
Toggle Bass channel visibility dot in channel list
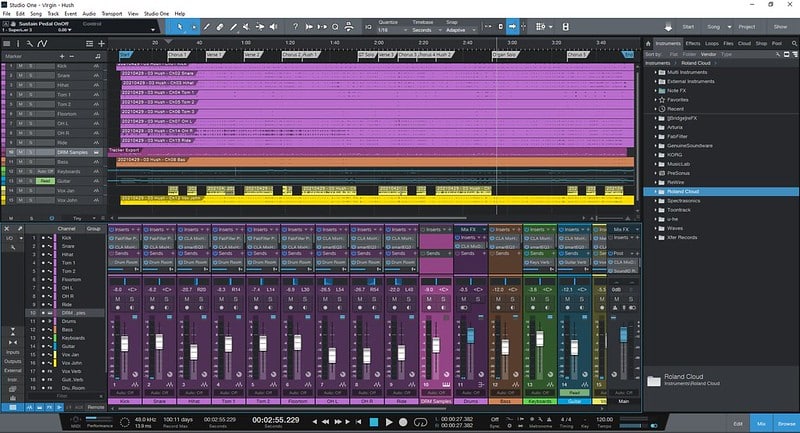43,329
